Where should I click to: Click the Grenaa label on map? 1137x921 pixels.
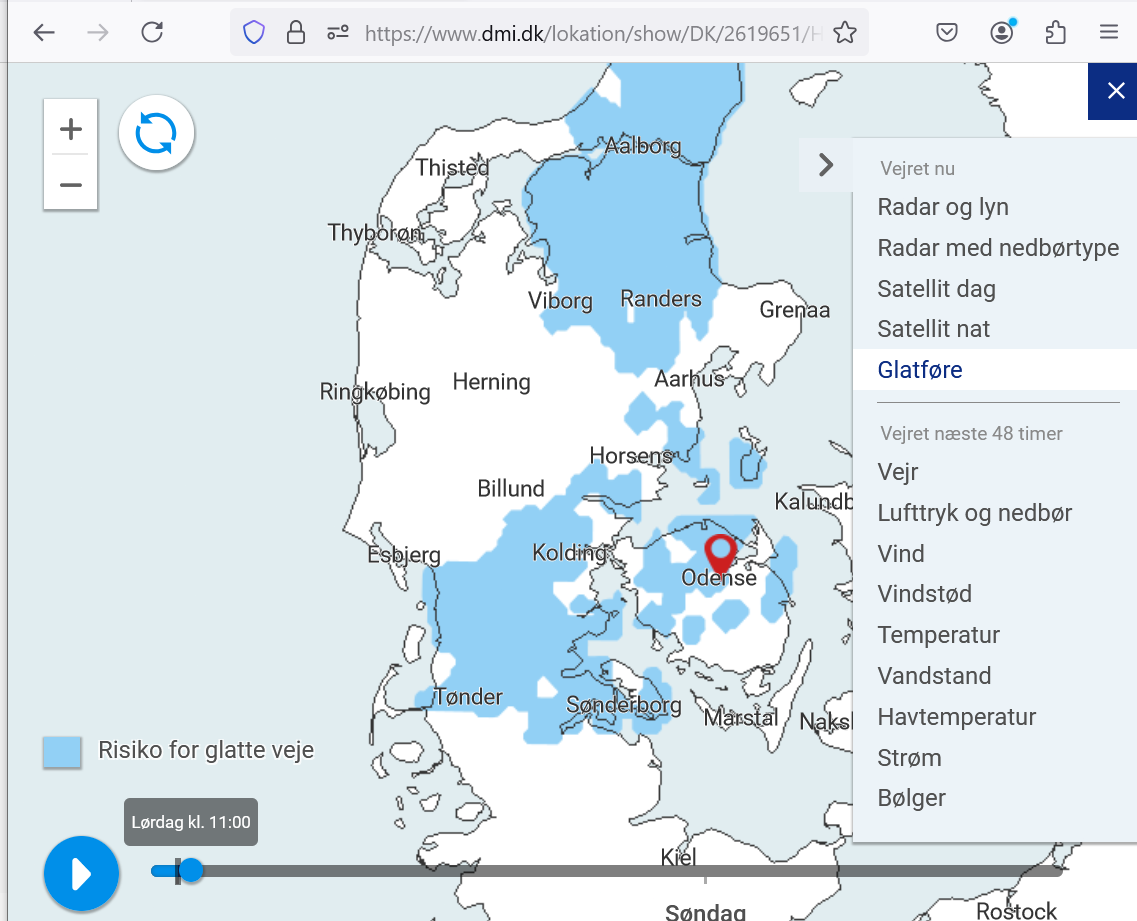pyautogui.click(x=794, y=310)
